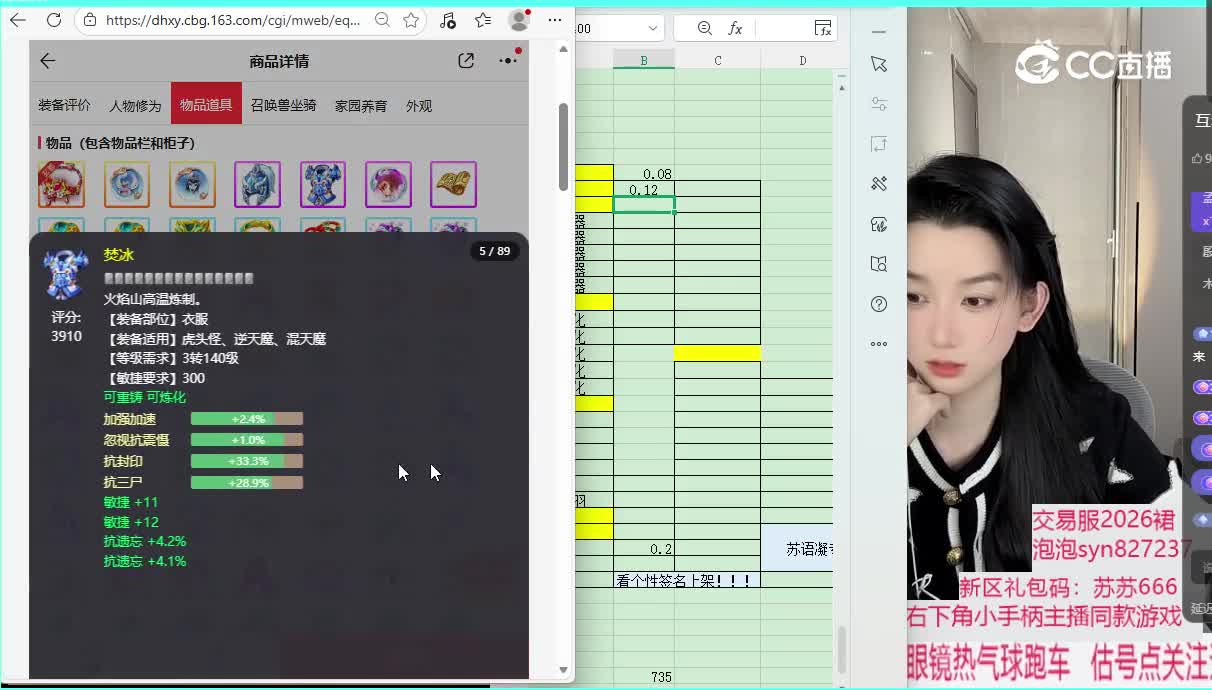
Task: Click the 可重铸 可炼化 green text
Action: (145, 397)
